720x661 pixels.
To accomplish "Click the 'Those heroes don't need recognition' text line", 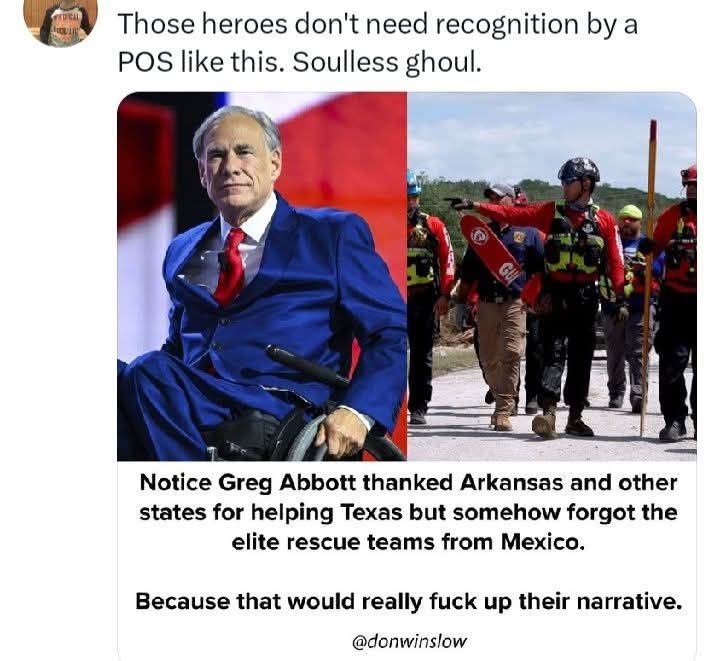I will pyautogui.click(x=377, y=24).
